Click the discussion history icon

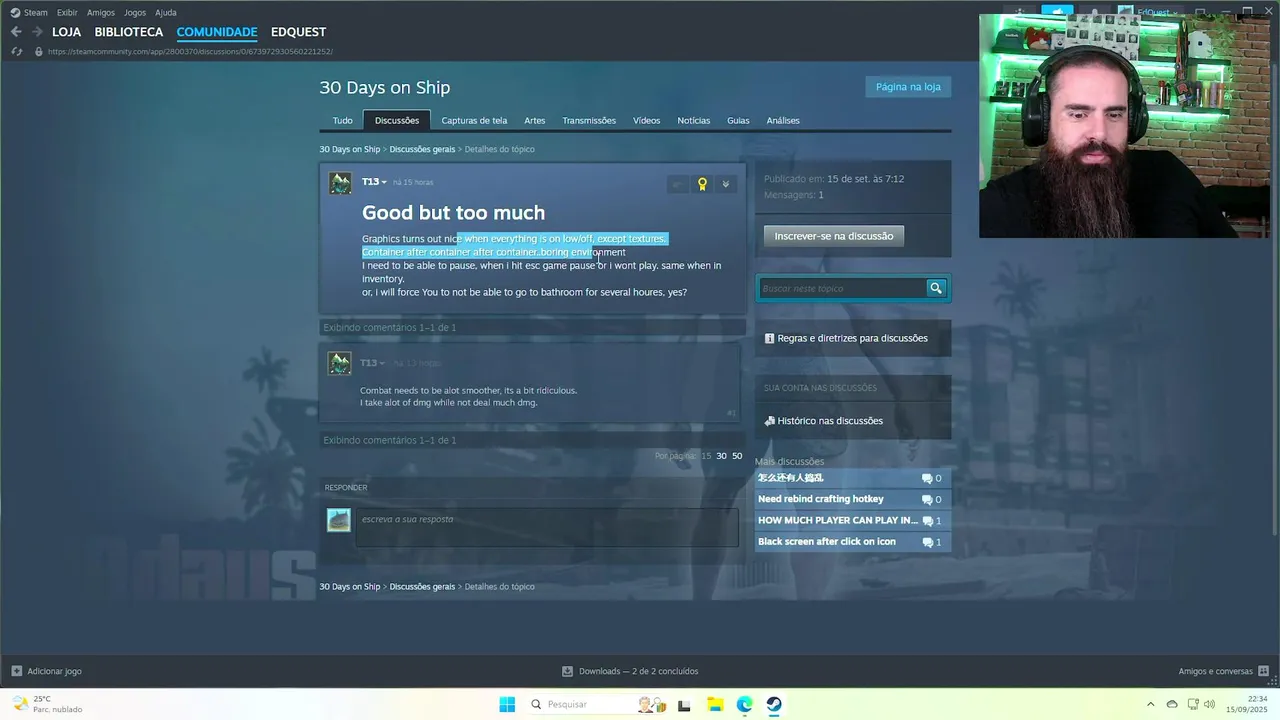point(769,421)
